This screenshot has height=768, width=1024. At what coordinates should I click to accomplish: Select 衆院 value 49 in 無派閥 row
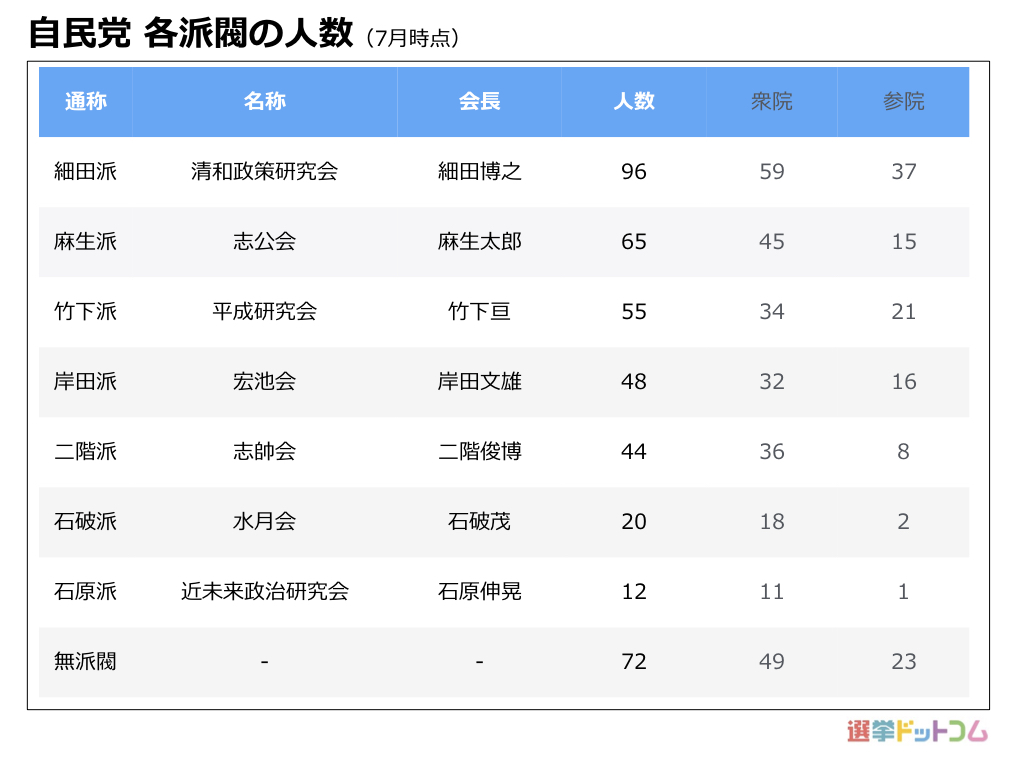771,662
